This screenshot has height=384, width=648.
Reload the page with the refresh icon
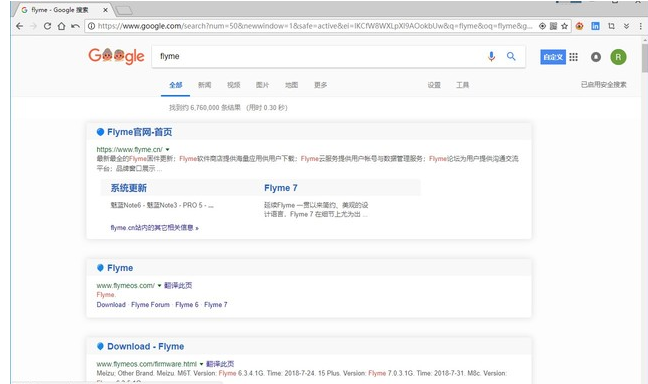[x=48, y=26]
